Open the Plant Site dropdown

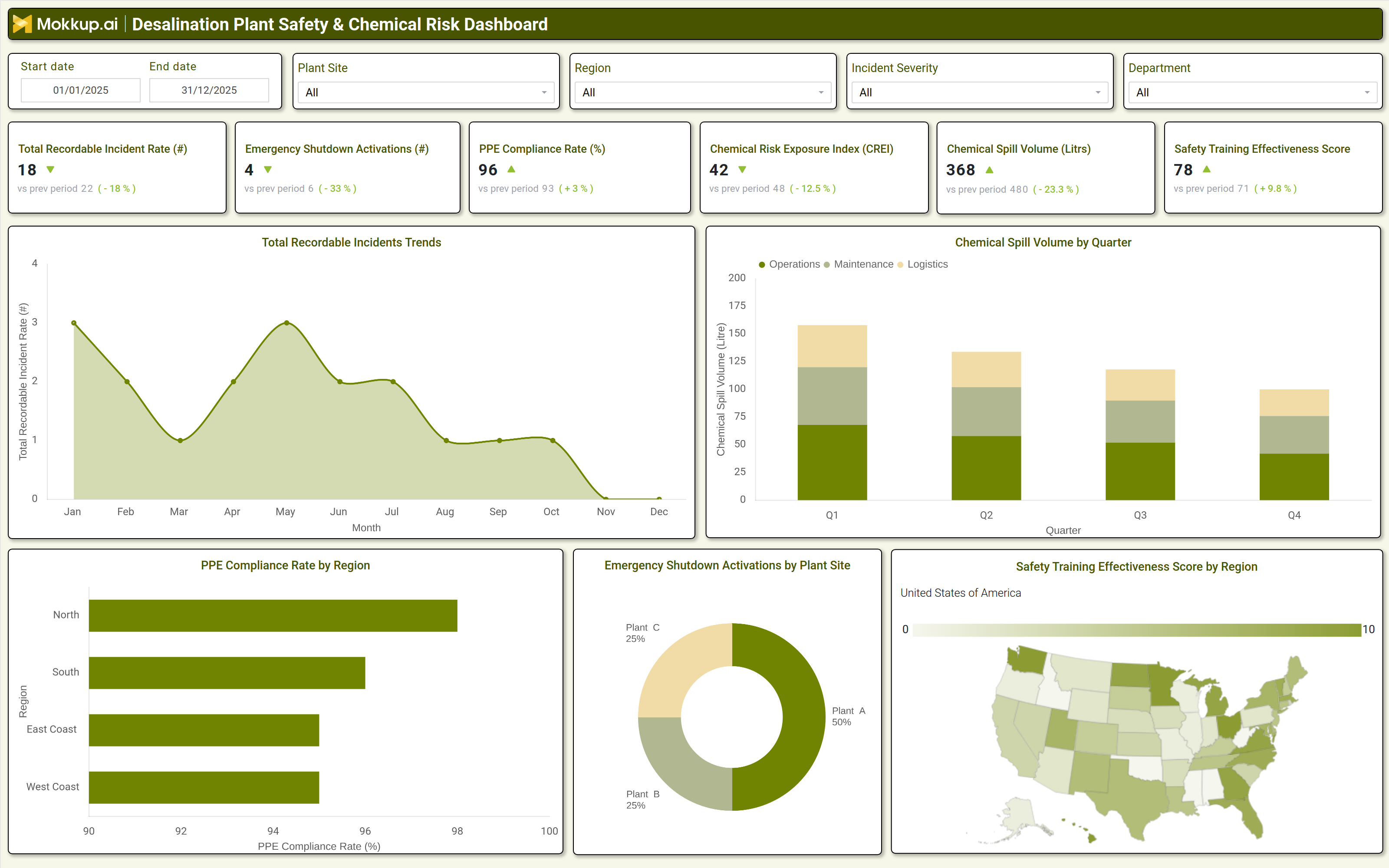click(426, 92)
